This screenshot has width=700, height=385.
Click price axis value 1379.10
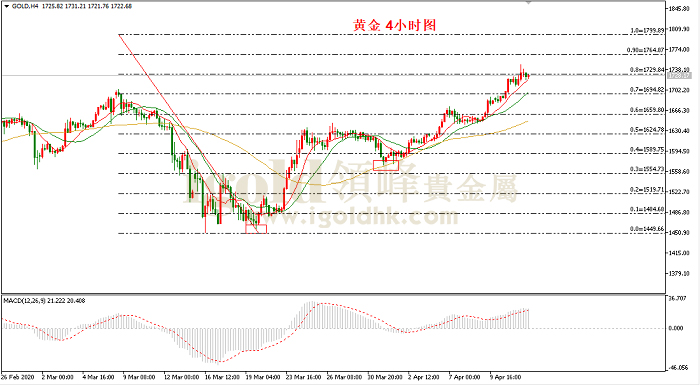[x=679, y=273]
